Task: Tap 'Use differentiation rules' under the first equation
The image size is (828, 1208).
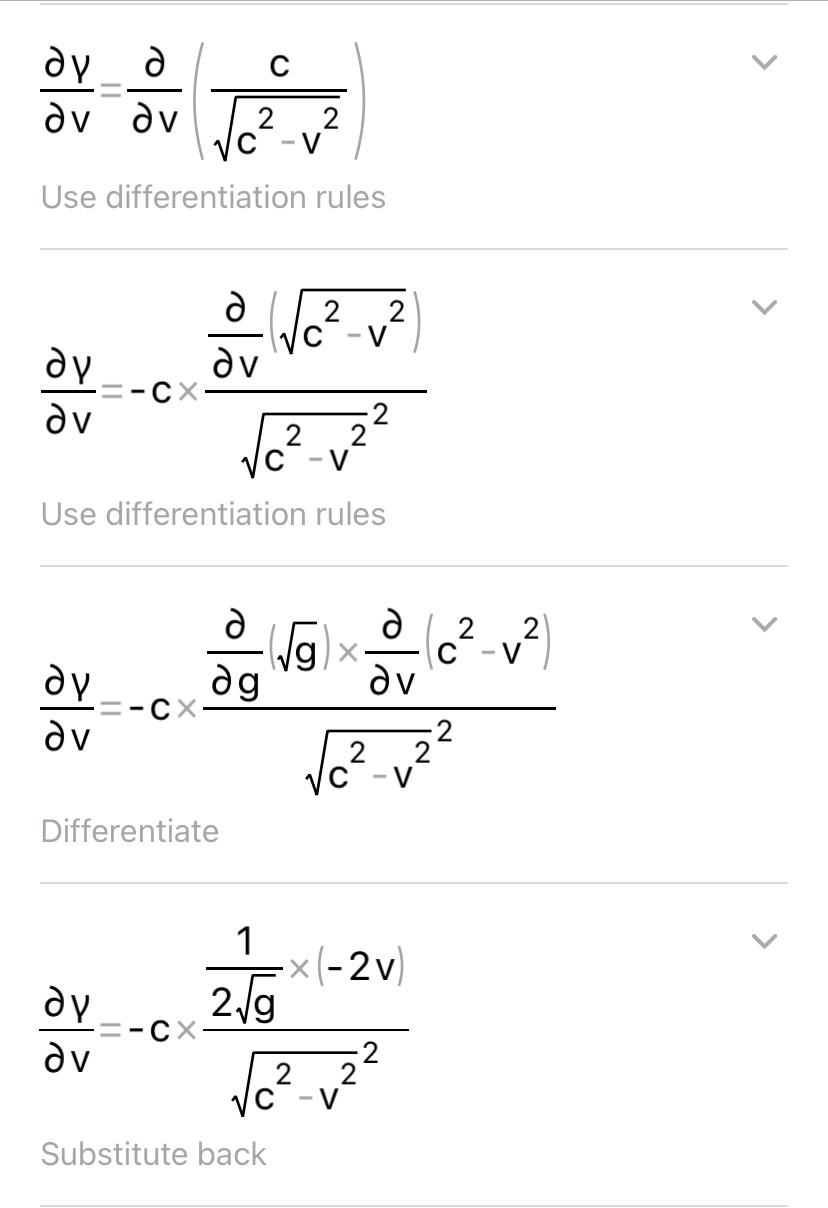Action: 213,197
